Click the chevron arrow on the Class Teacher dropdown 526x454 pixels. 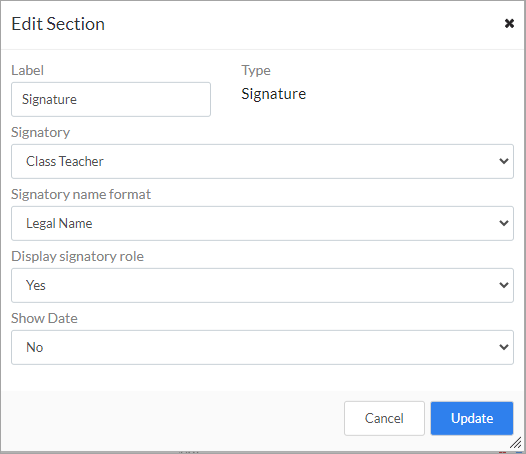tap(504, 161)
